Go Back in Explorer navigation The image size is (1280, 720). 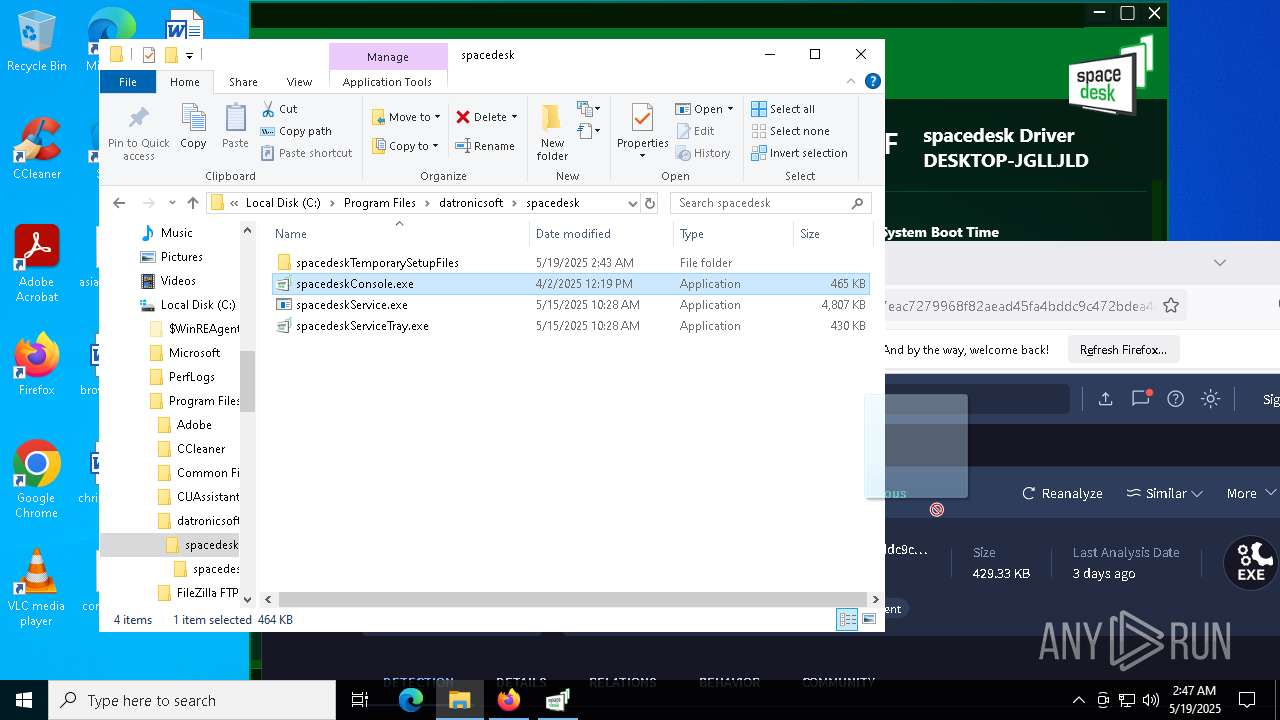[x=119, y=203]
